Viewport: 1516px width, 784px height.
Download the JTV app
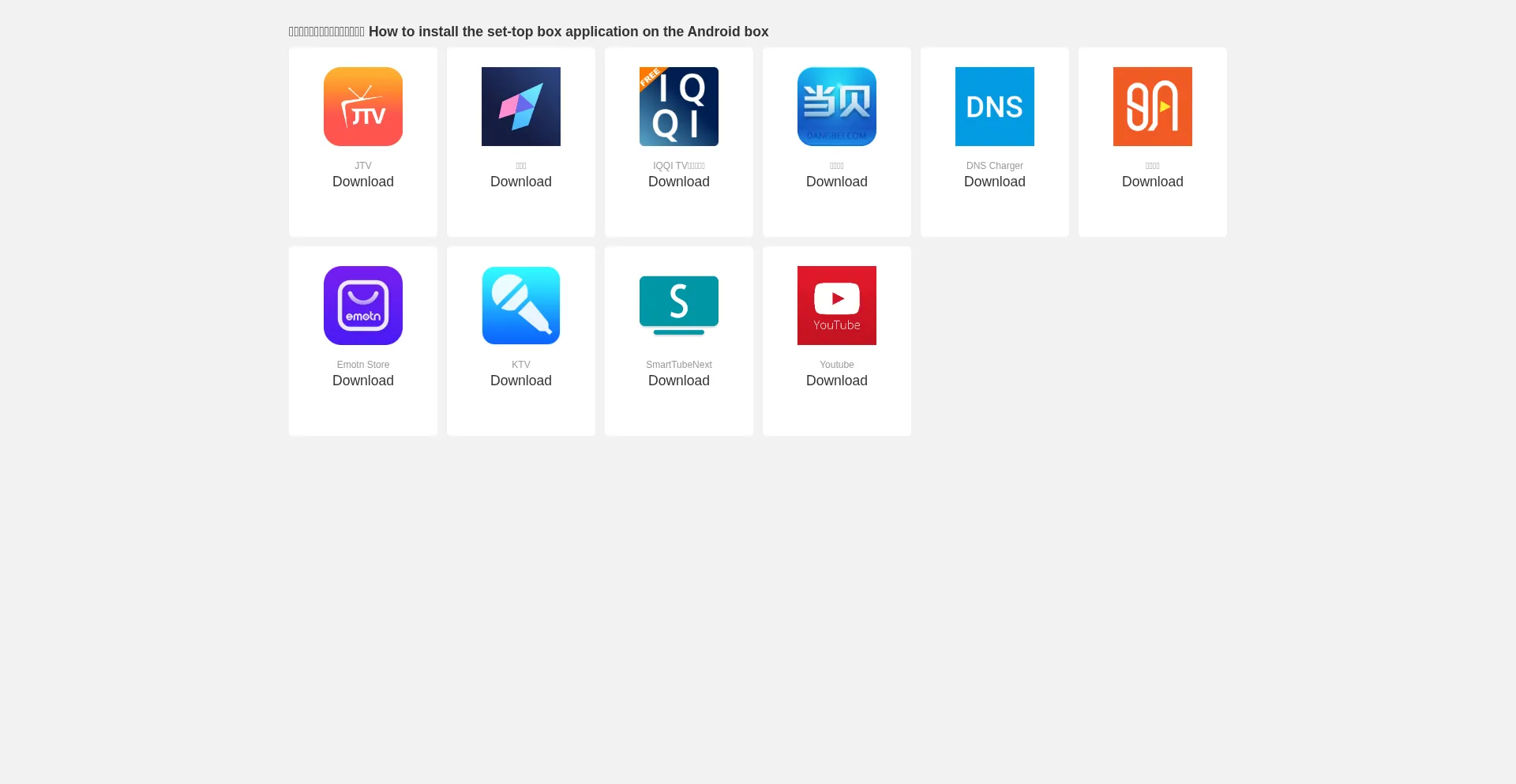click(363, 182)
